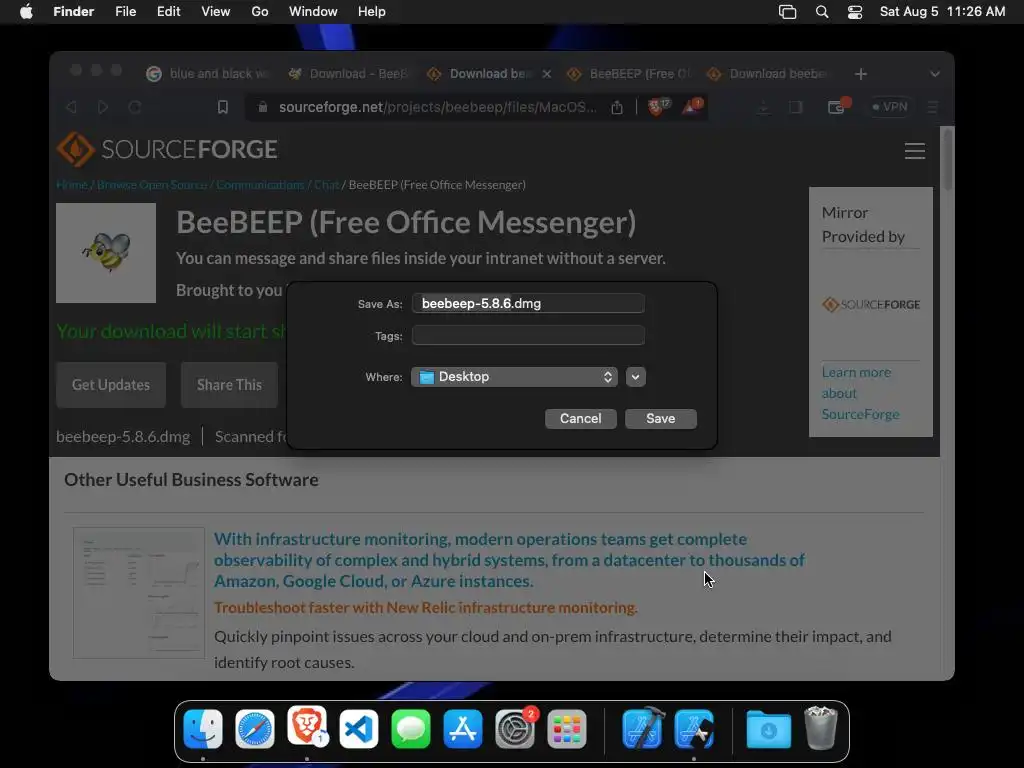
Task: Open the Where Desktop location dropdown
Action: [x=514, y=377]
